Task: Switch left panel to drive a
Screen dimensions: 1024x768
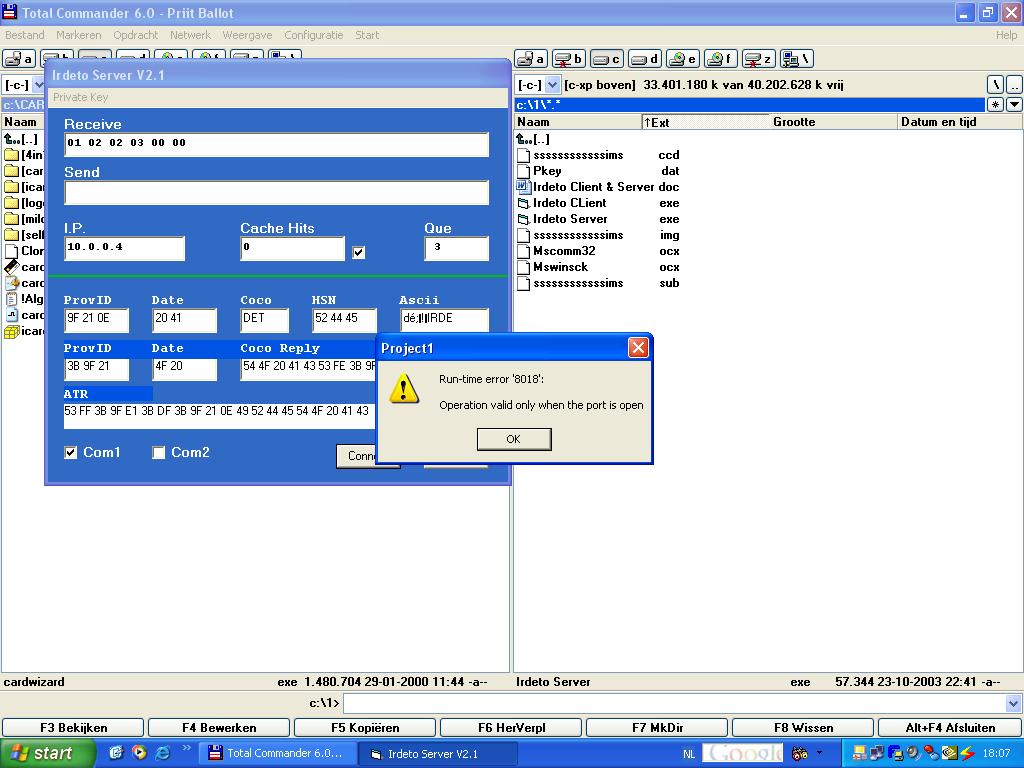Action: (x=18, y=59)
